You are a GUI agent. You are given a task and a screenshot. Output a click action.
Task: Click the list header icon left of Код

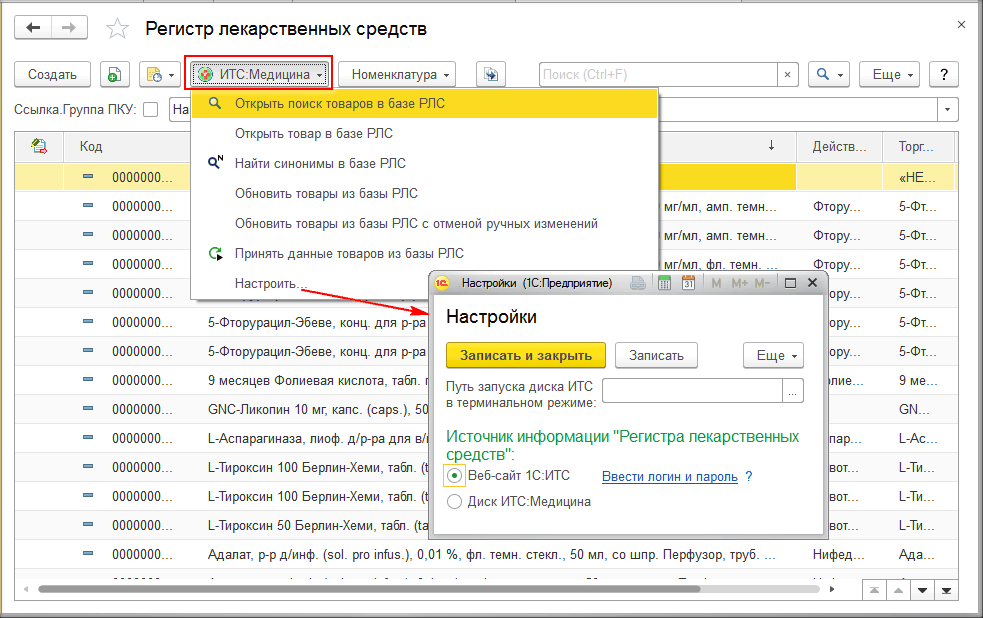pos(39,146)
